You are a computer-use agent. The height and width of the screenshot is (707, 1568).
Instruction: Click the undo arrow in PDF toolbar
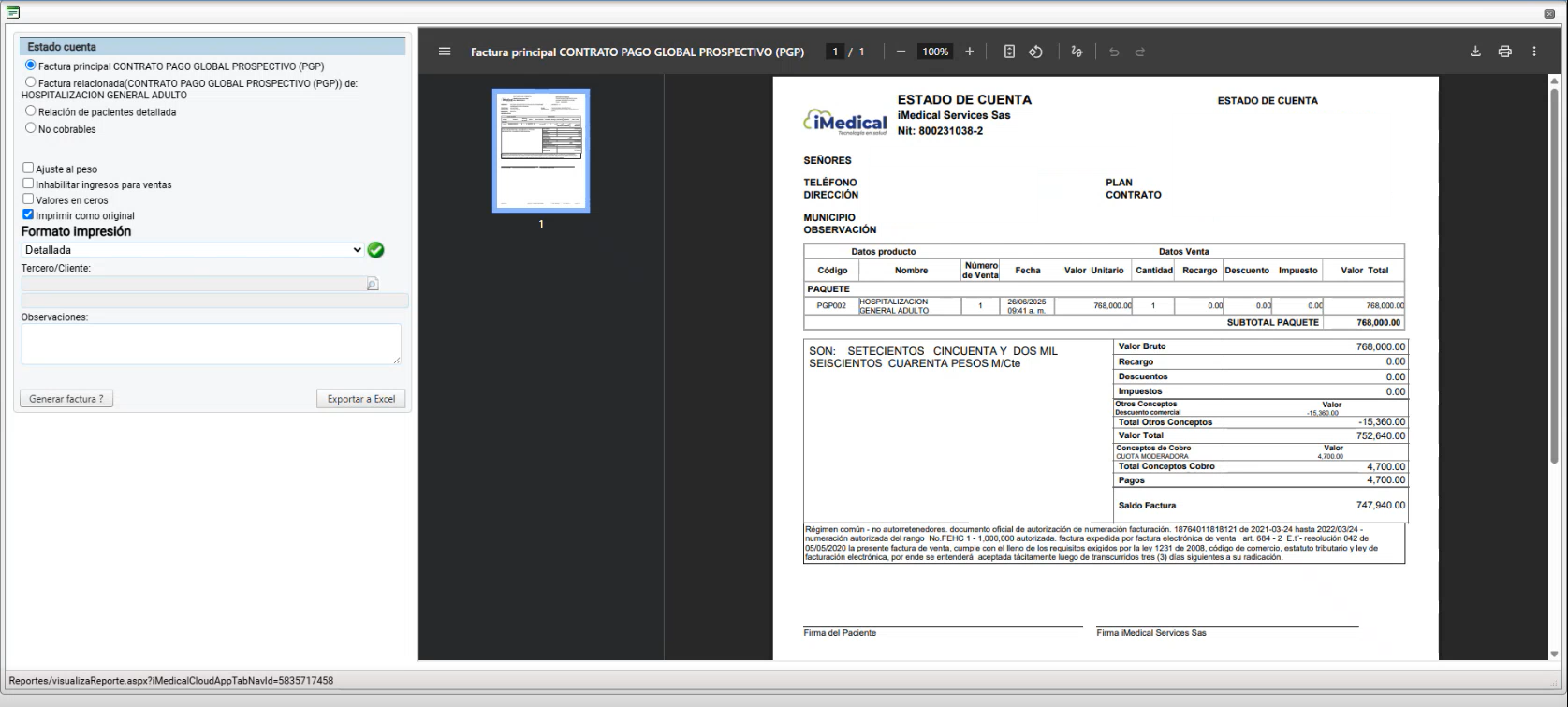pyautogui.click(x=1114, y=52)
